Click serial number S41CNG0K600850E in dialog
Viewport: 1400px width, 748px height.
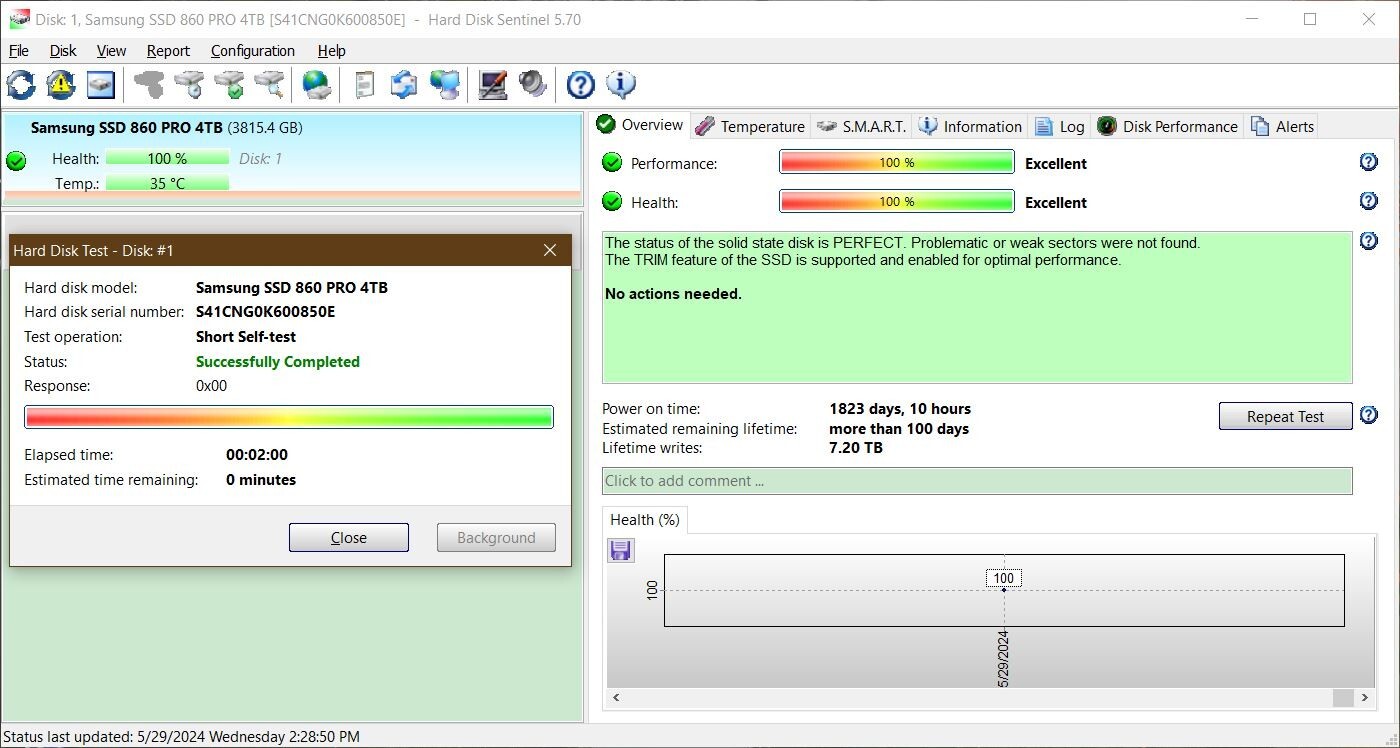(x=265, y=311)
